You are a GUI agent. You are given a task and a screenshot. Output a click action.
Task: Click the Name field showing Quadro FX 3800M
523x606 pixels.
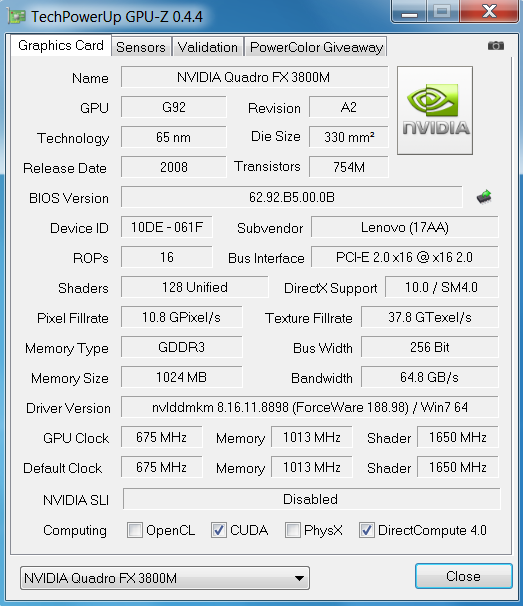[254, 77]
